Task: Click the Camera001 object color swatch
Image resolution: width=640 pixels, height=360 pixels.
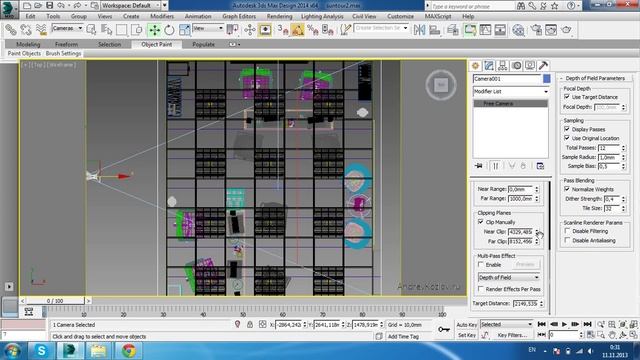Action: [547, 78]
